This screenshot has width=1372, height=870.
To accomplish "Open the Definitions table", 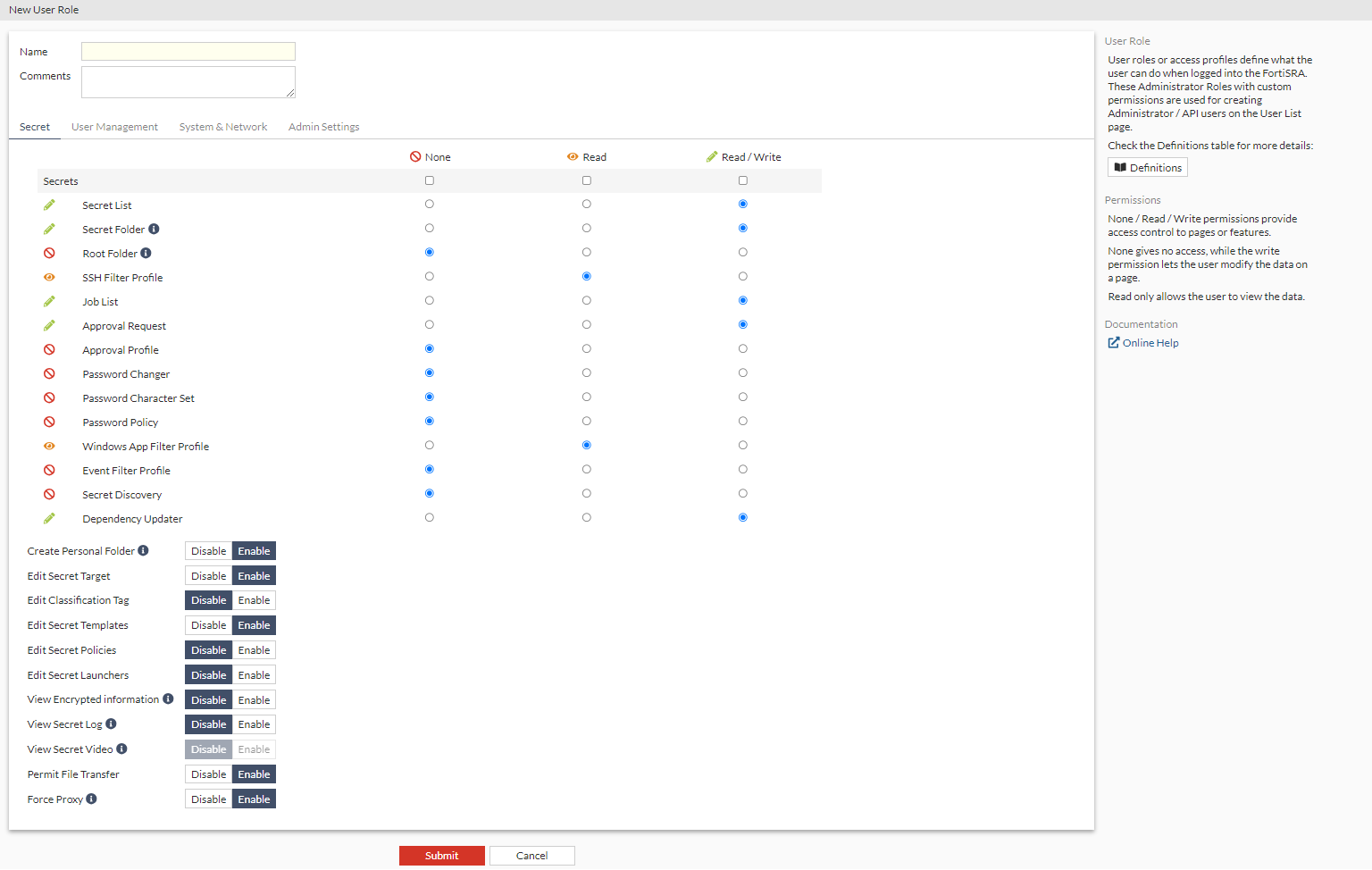I will (1148, 168).
